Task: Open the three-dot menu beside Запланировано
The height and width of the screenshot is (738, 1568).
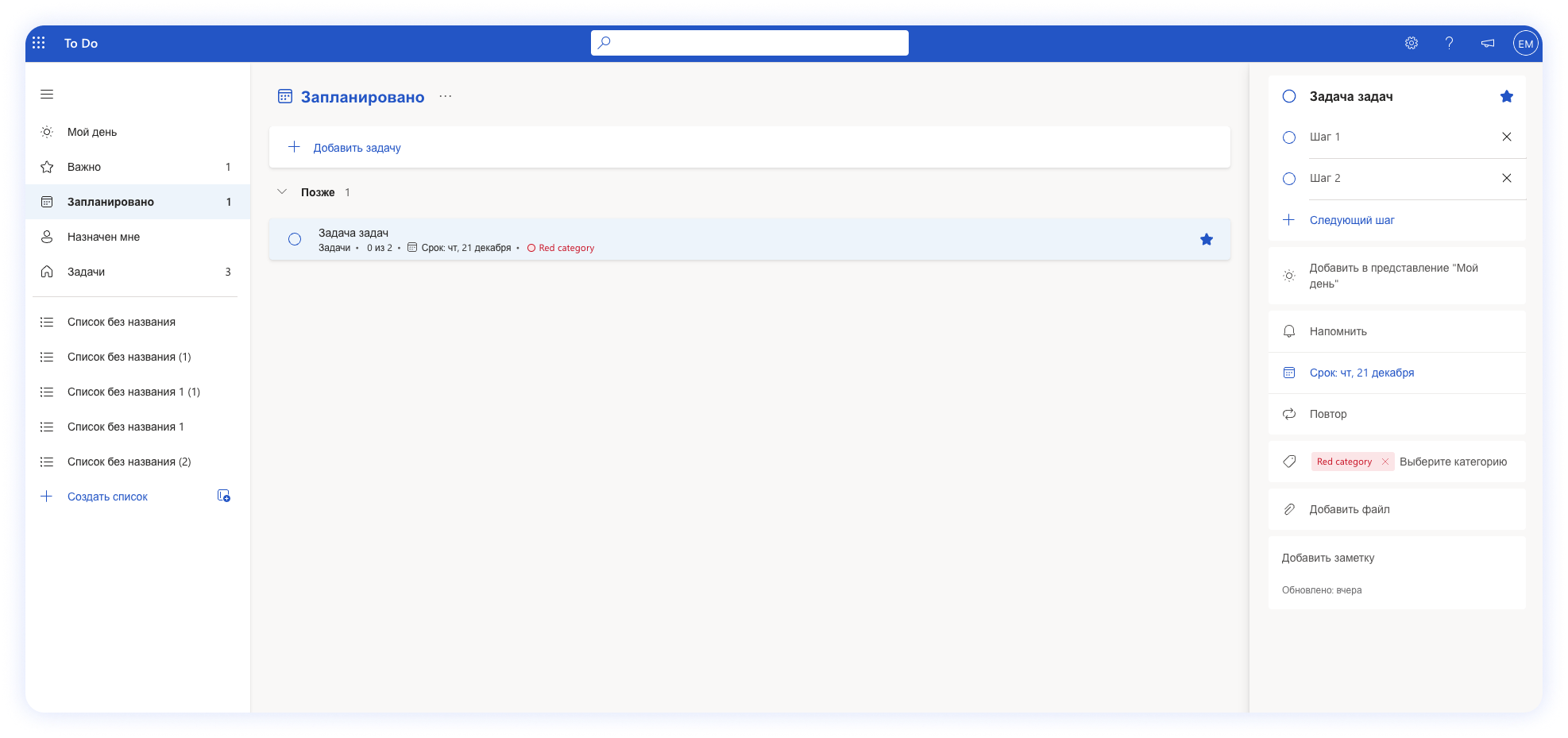Action: point(446,96)
